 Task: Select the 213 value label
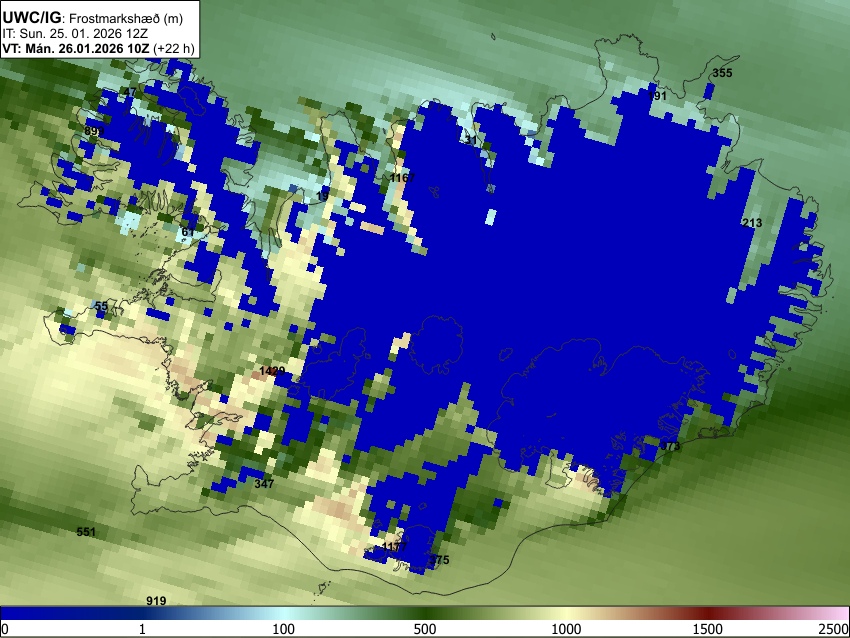752,223
